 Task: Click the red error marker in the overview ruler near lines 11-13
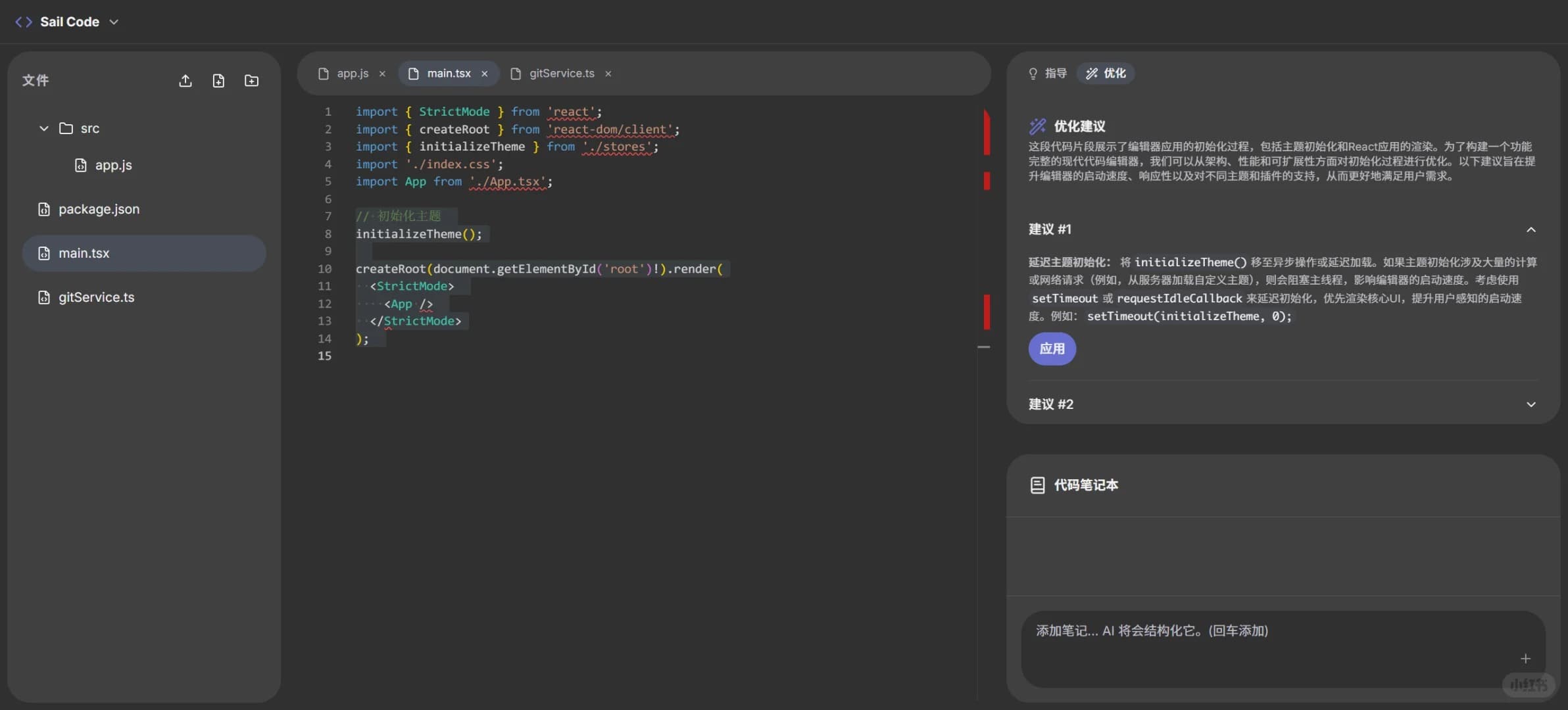[987, 312]
